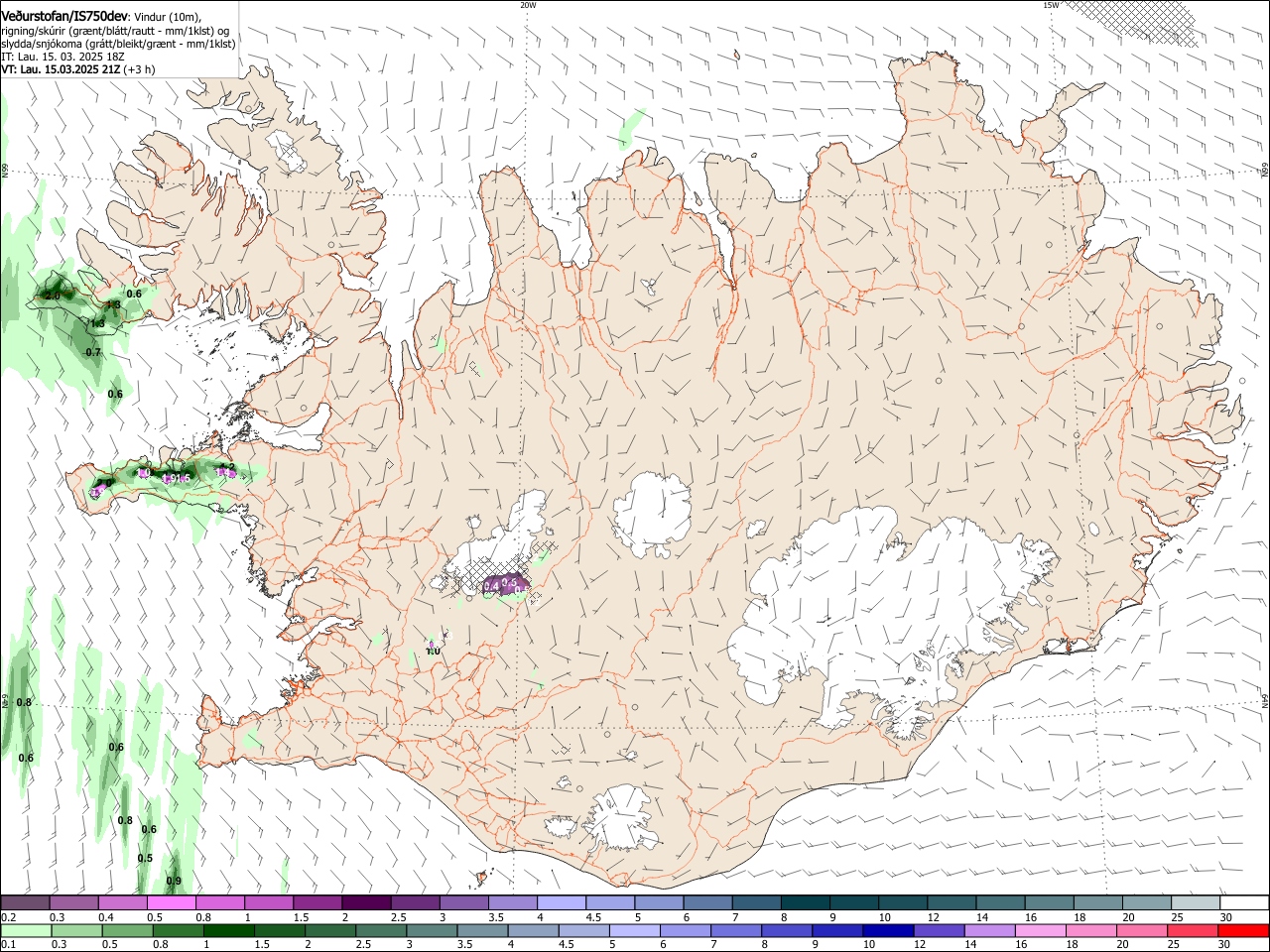Click the purple snowfall patch on the central-west glacier

[506, 582]
